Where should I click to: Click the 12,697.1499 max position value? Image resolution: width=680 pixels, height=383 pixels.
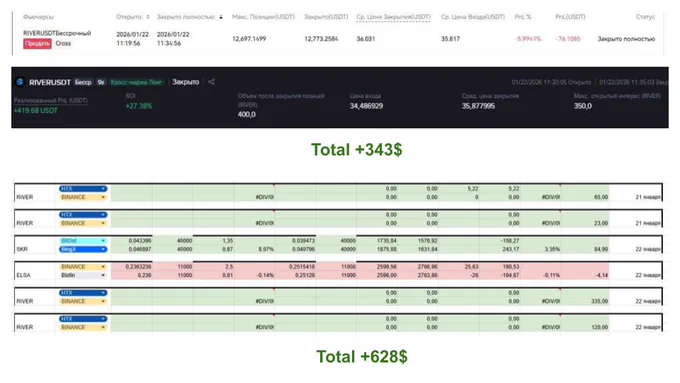click(x=249, y=39)
